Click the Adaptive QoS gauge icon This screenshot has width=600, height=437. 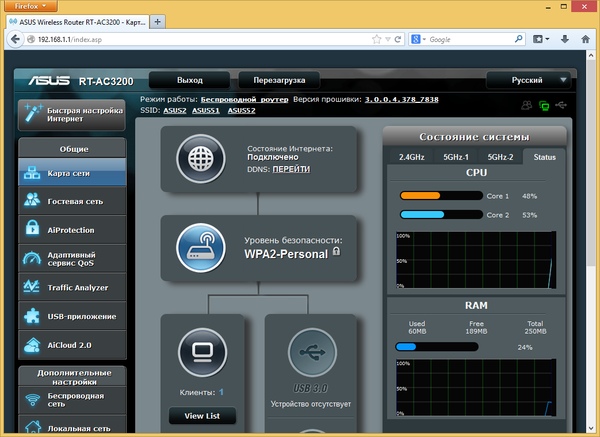click(32, 258)
